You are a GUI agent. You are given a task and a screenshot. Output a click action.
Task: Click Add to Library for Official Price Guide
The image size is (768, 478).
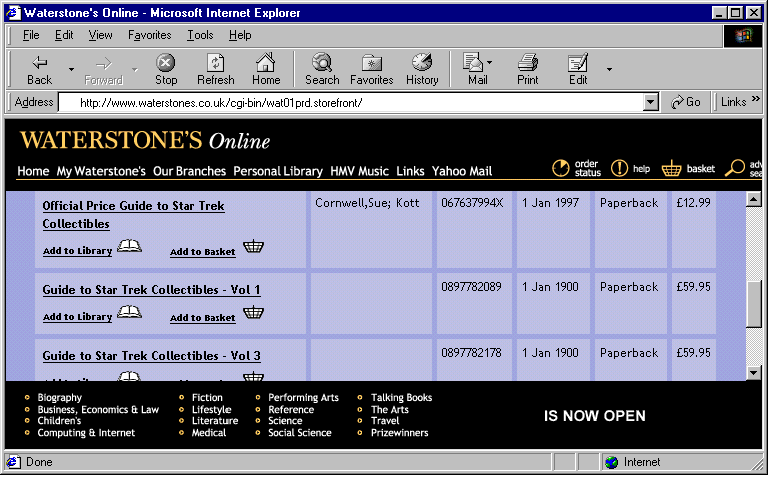tap(77, 251)
